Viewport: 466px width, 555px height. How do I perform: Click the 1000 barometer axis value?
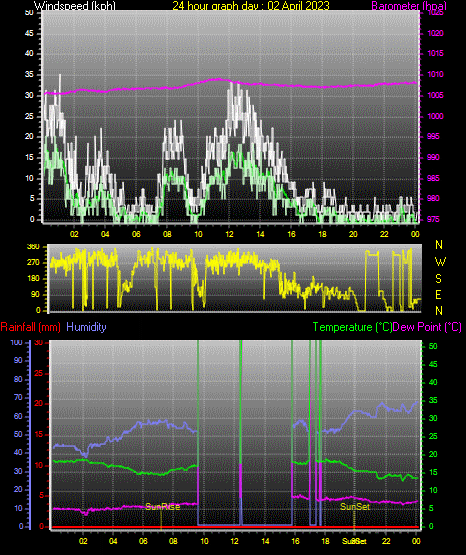click(436, 116)
